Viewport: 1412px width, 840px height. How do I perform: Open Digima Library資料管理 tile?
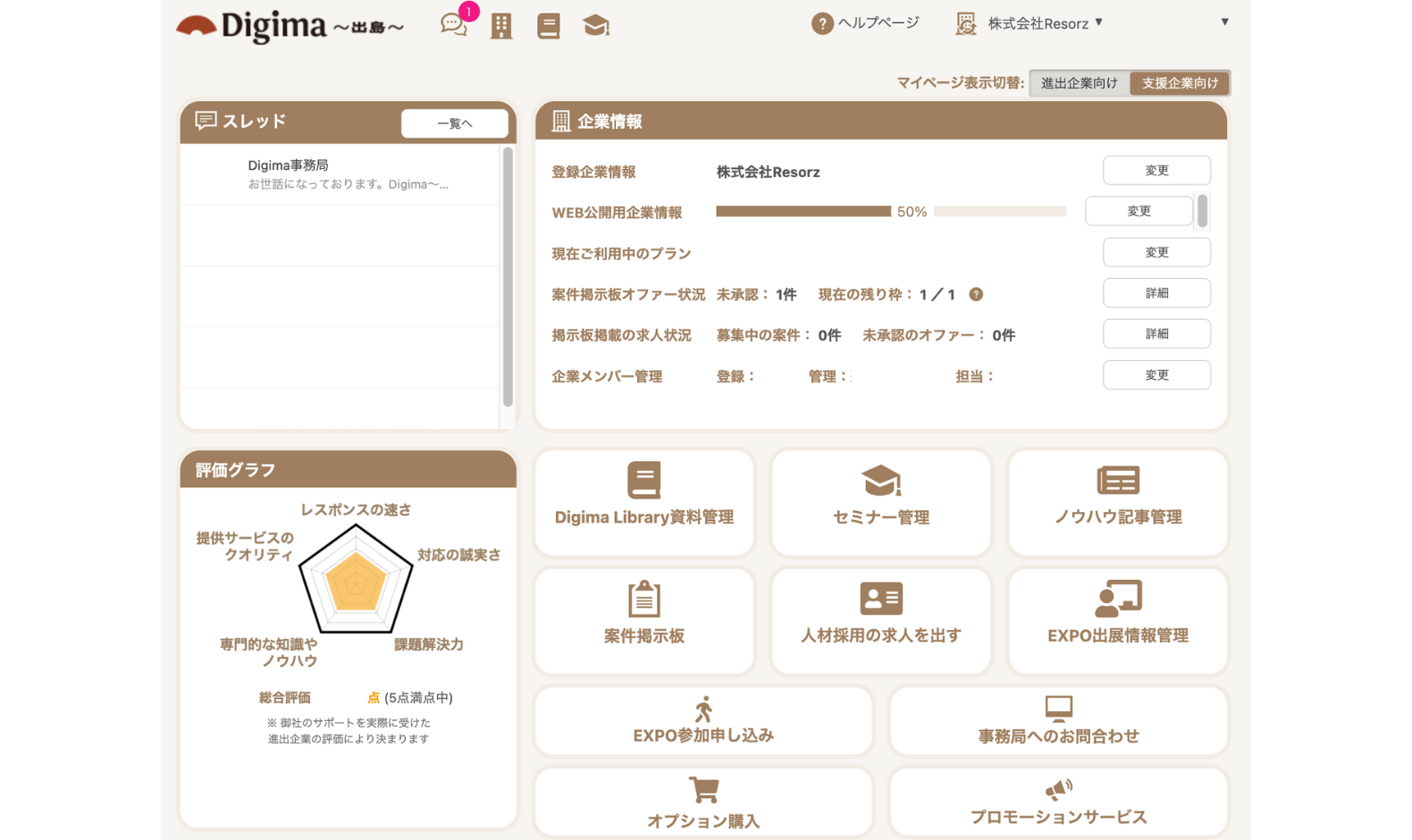tap(644, 502)
